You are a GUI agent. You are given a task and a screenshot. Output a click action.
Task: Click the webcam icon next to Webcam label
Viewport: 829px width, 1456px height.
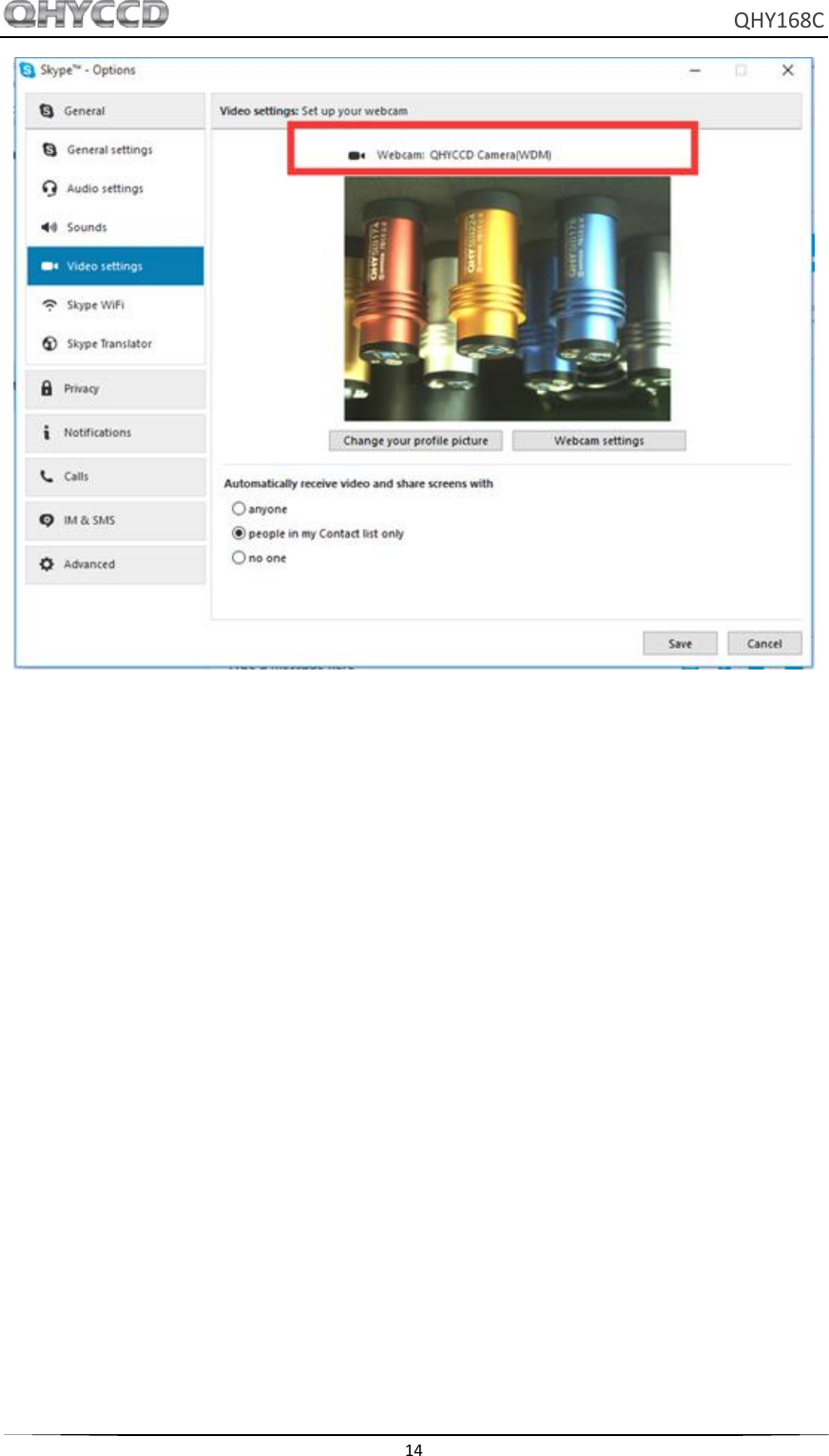coord(357,155)
